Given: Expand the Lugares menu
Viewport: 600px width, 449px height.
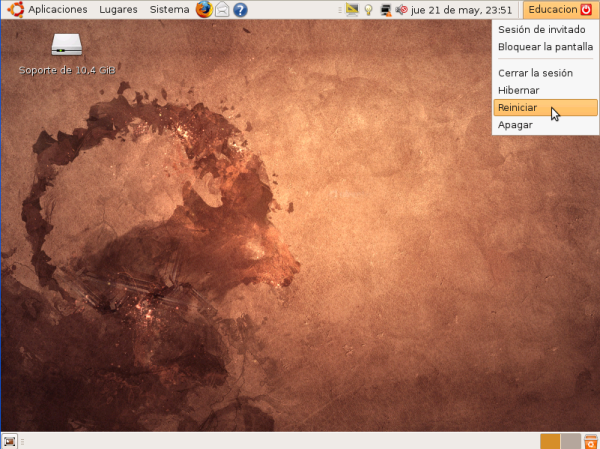Looking at the screenshot, I should coord(119,10).
